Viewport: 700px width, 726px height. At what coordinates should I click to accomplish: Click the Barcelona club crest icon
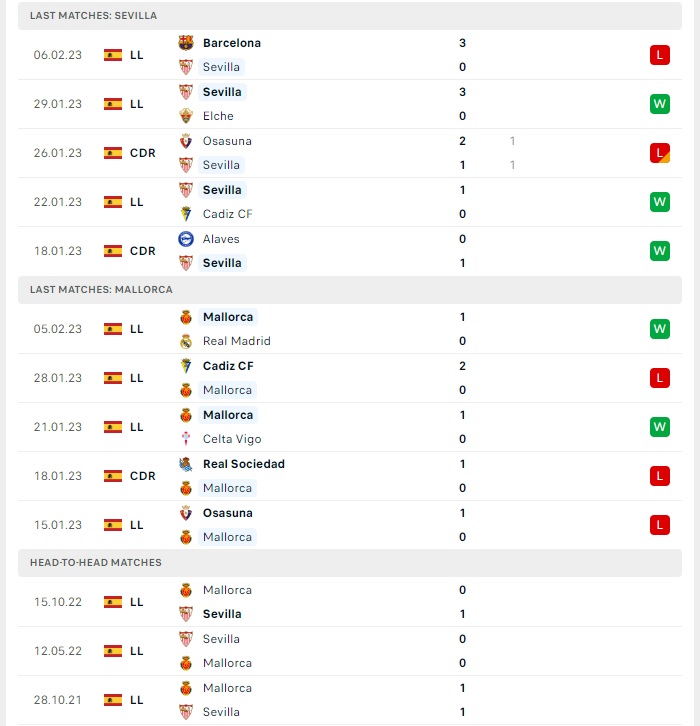186,43
